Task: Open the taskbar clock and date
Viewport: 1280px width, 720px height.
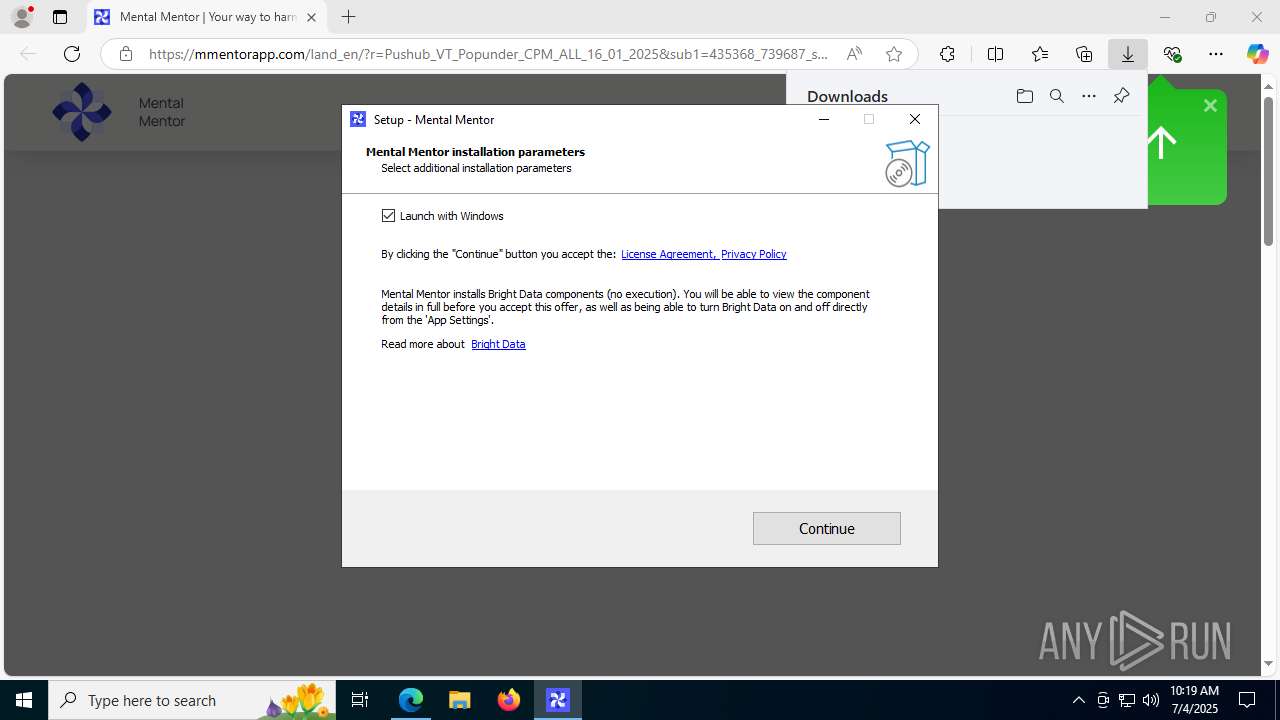Action: click(1194, 700)
